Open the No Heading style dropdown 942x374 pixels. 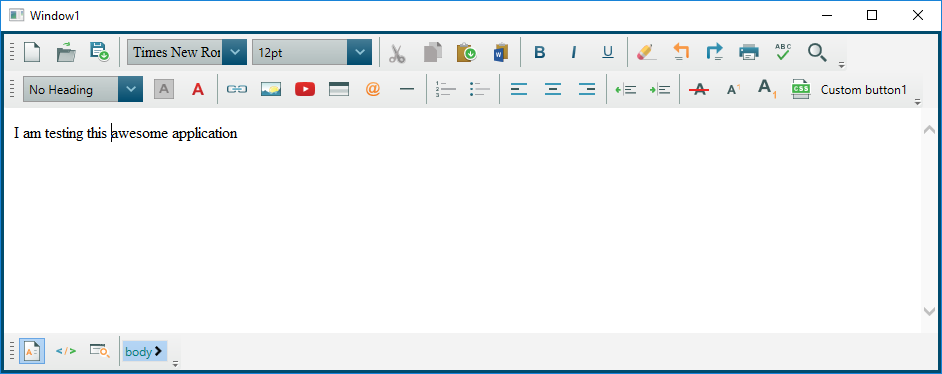pos(130,89)
